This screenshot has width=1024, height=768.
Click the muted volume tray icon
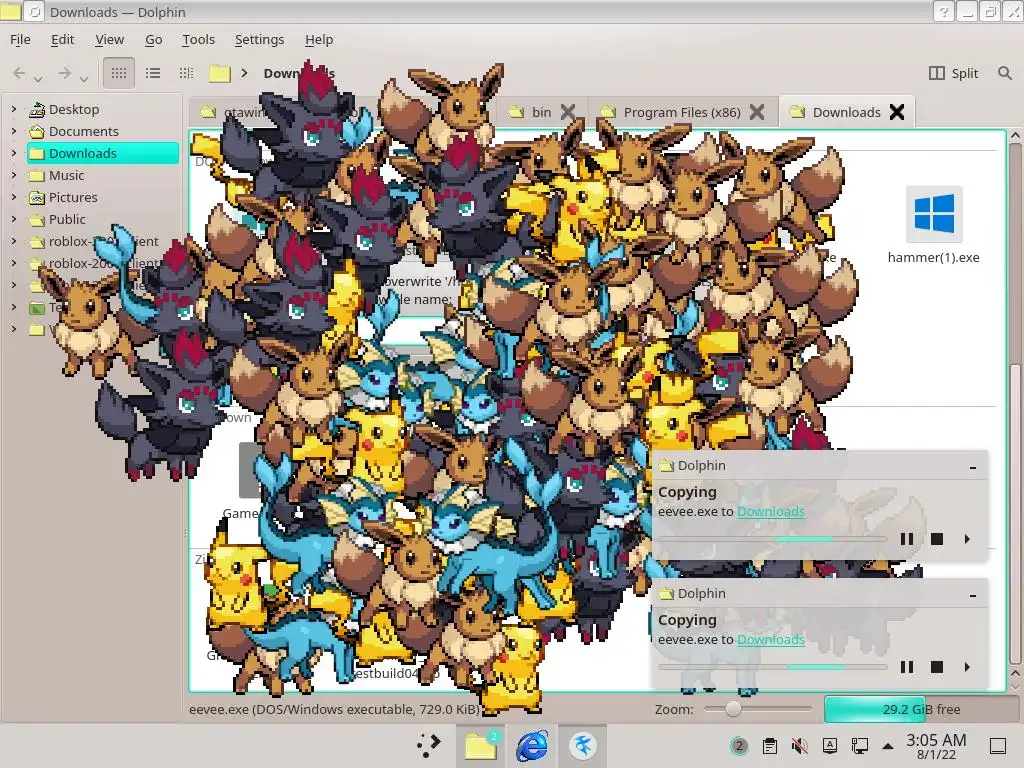click(x=799, y=746)
